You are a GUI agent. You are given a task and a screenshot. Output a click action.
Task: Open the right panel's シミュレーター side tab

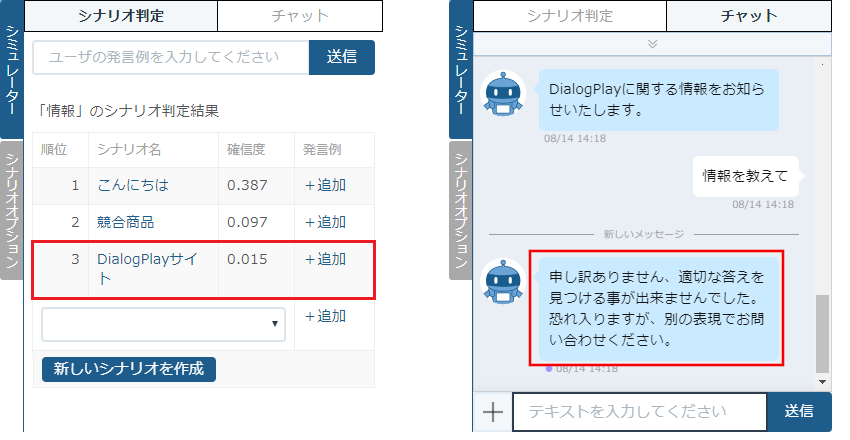[x=461, y=69]
